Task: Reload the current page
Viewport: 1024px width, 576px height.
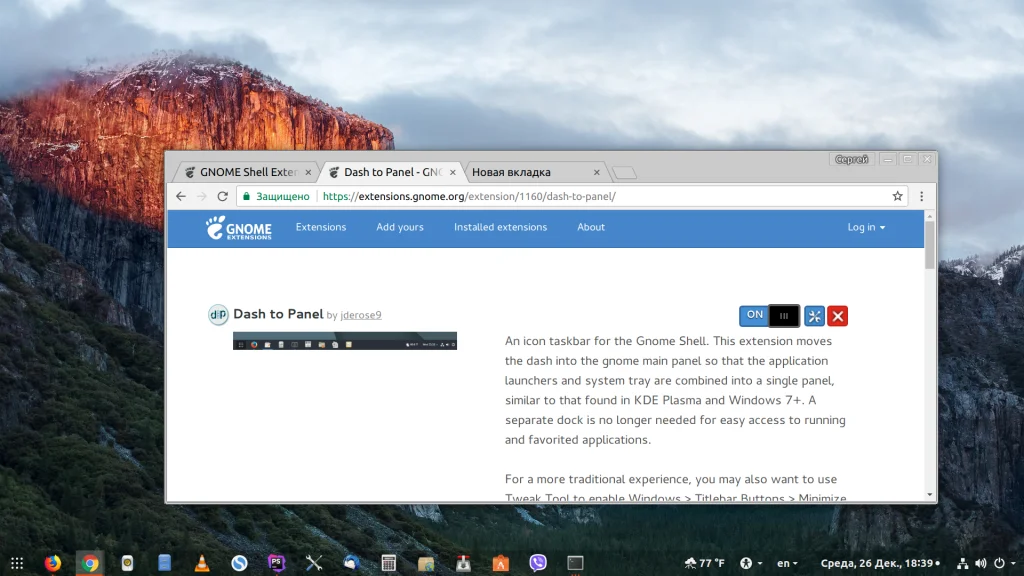Action: tap(223, 196)
